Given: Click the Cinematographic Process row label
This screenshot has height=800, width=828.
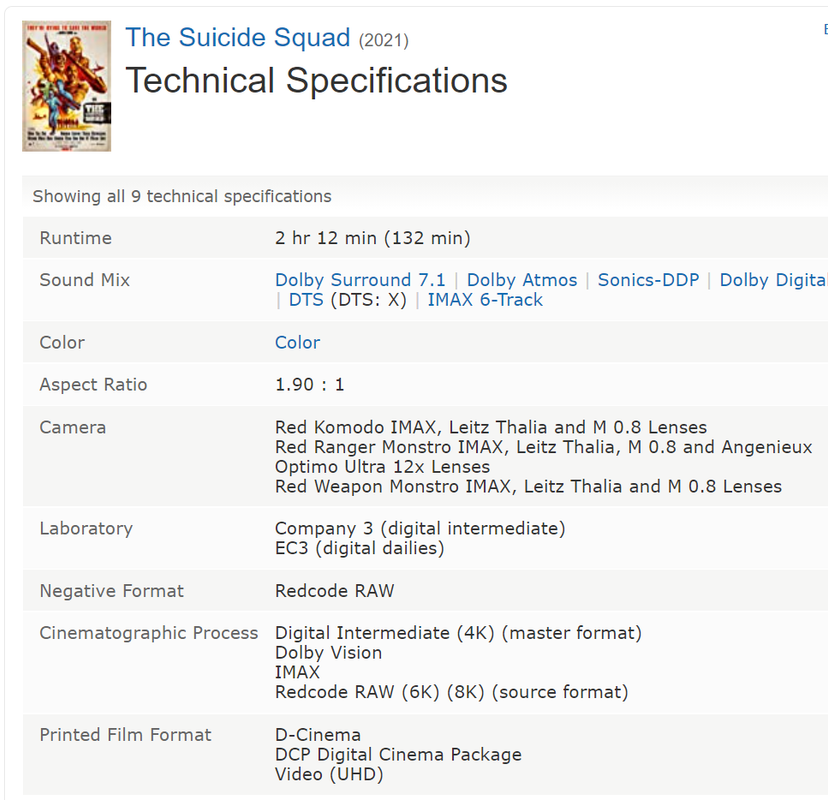Looking at the screenshot, I should 148,633.
